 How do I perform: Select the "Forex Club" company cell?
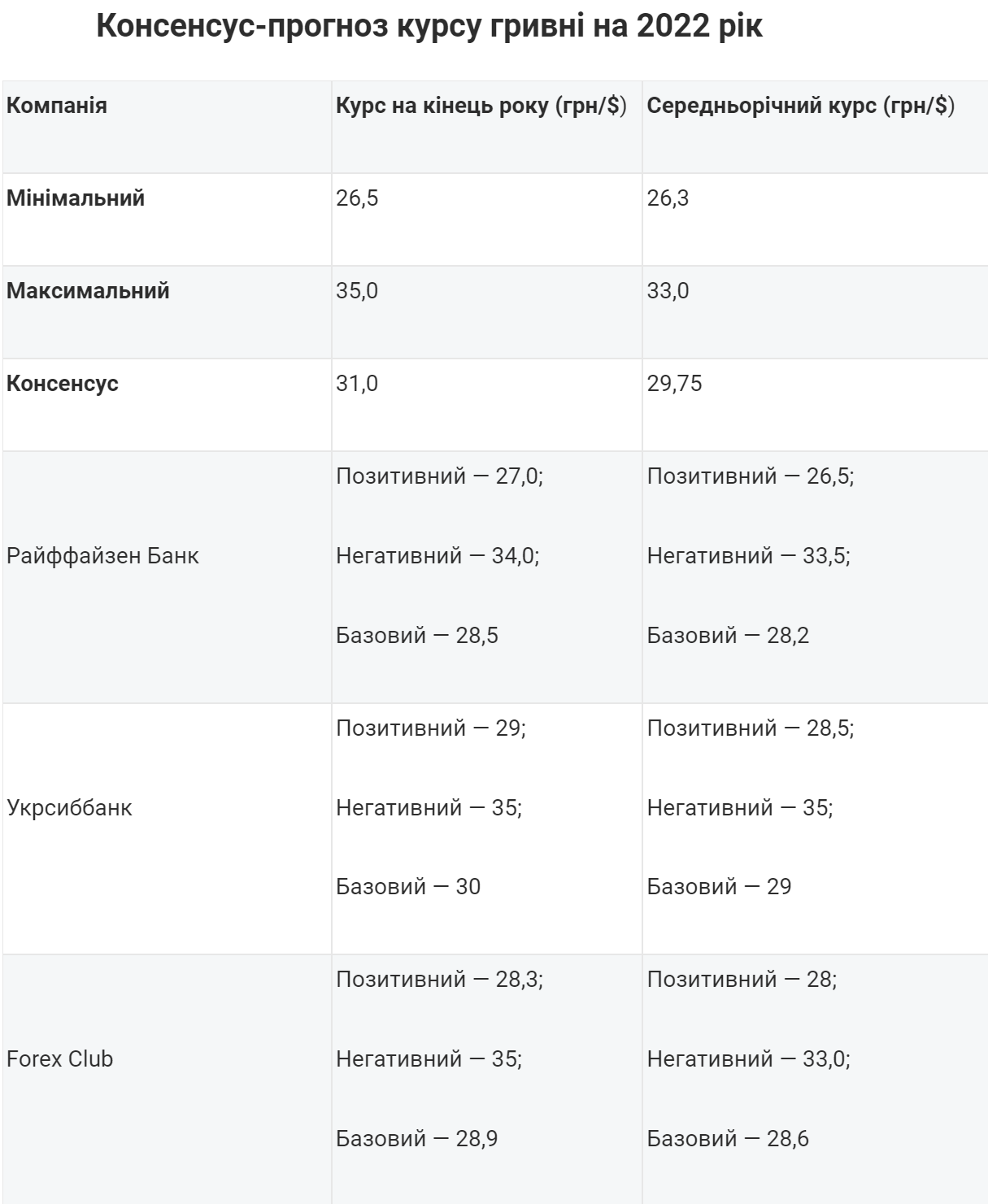coord(59,1059)
